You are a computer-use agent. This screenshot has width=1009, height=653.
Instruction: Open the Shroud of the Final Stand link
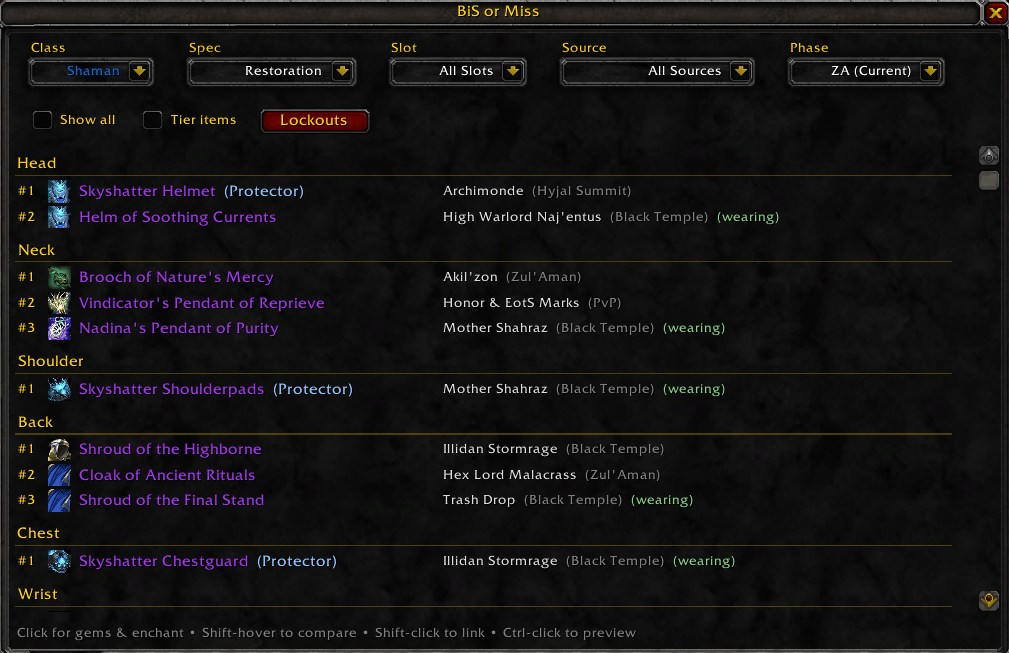172,500
